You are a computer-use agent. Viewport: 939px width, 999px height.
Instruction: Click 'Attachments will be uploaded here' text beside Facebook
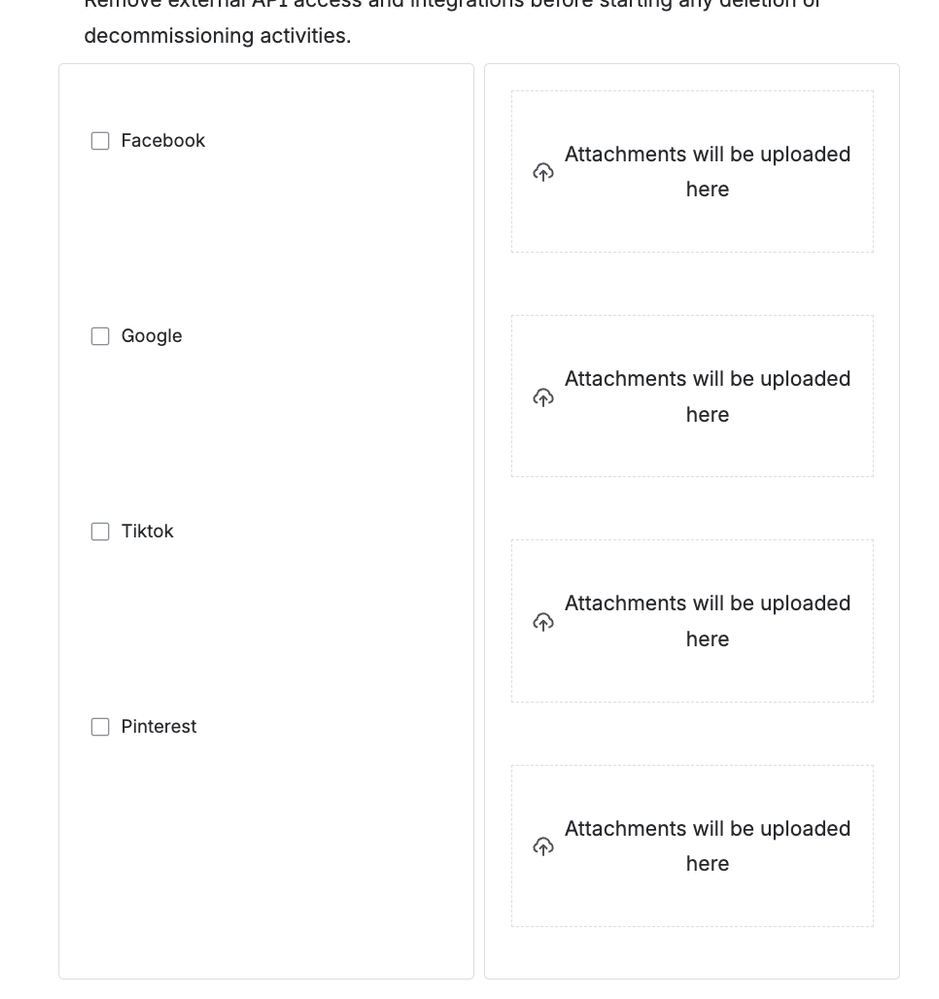pos(708,172)
